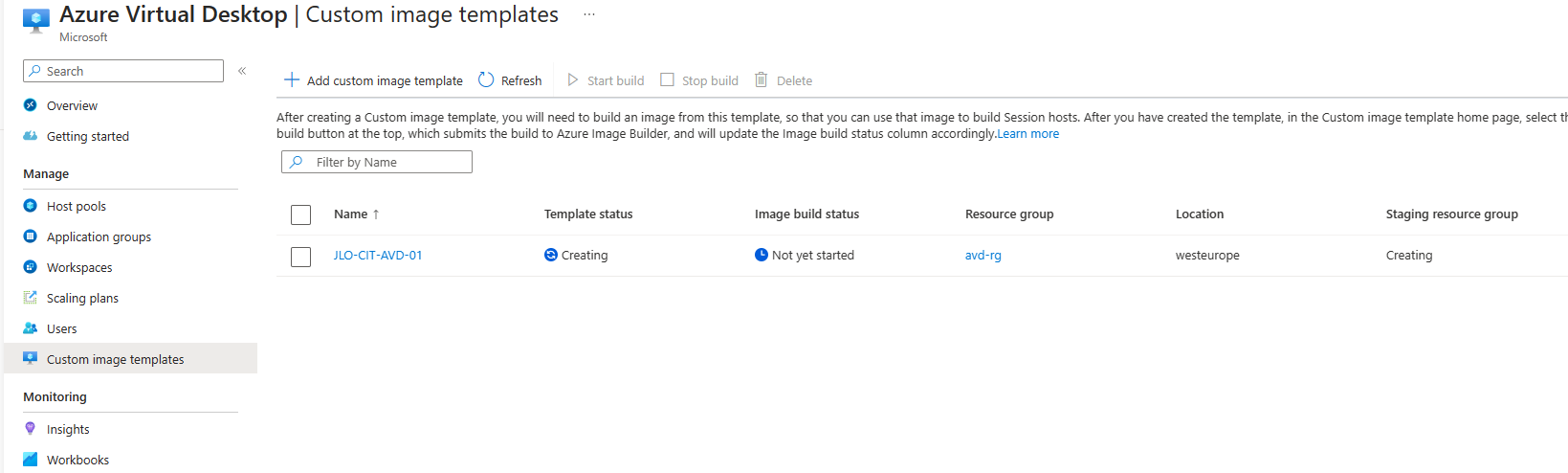
Task: Select the JLO-CIT-AVD-01 row checkbox
Action: pyautogui.click(x=300, y=257)
